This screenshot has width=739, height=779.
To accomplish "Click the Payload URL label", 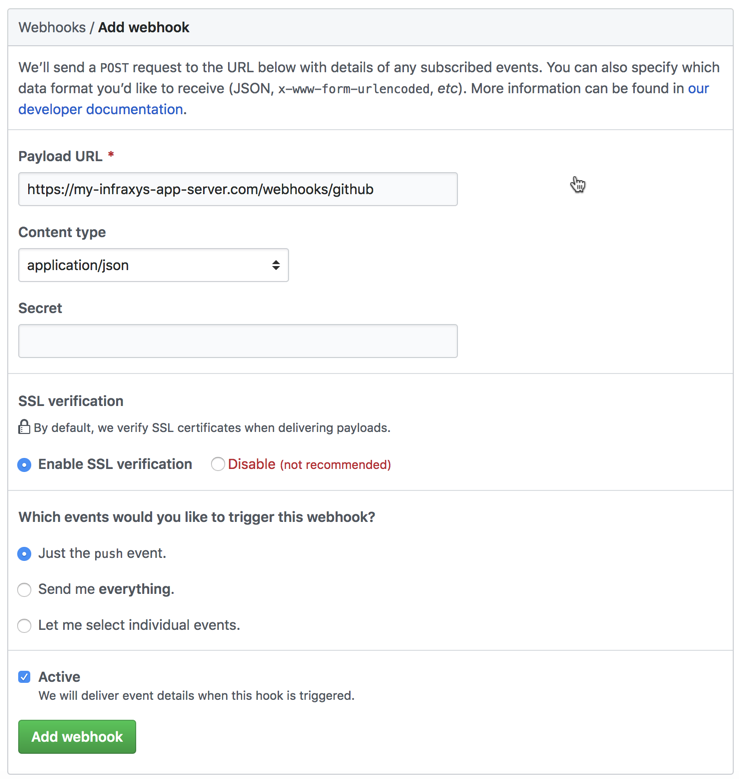I will click(x=60, y=156).
